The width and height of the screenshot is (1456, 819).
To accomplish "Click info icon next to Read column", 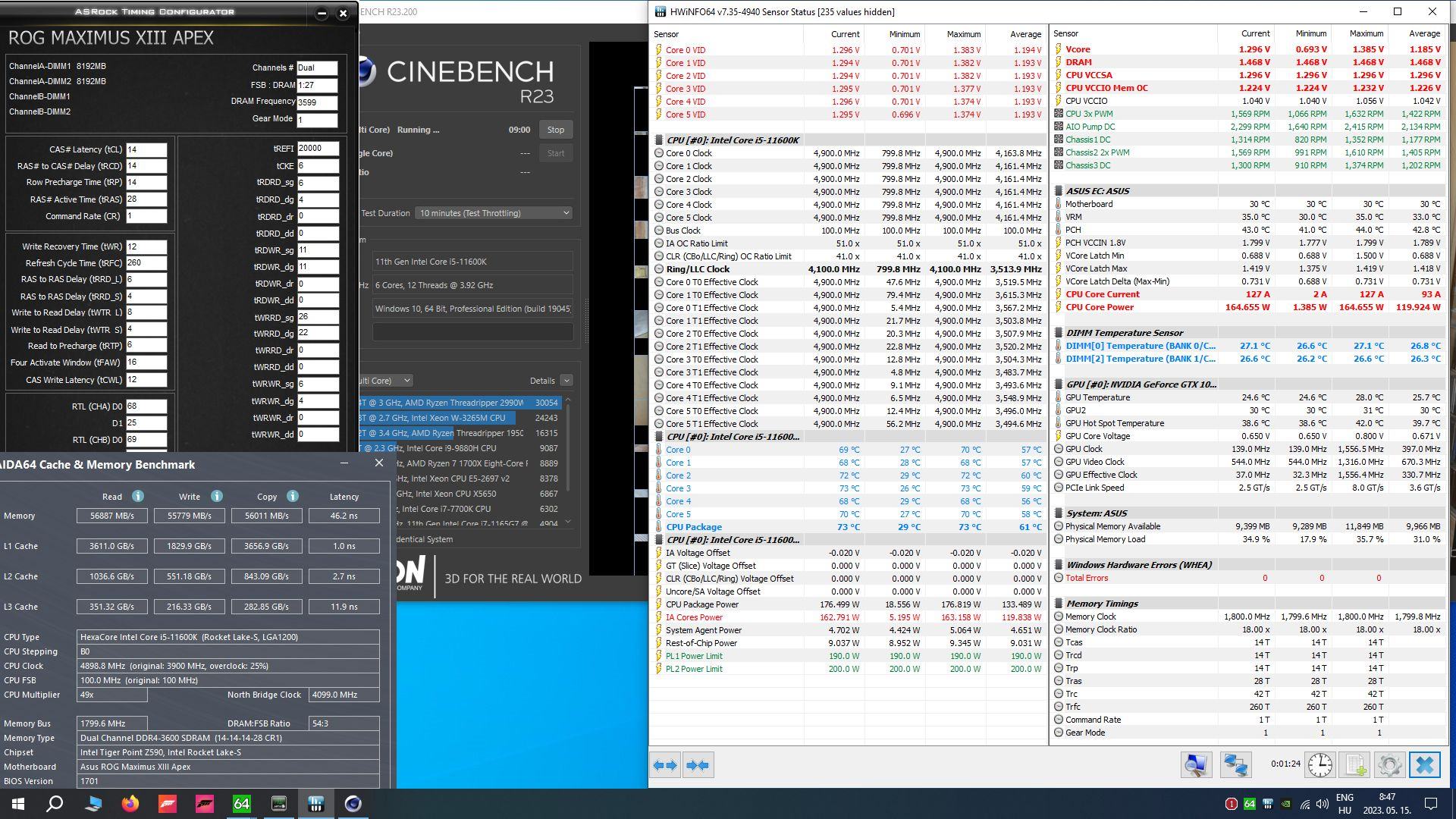I will [138, 496].
